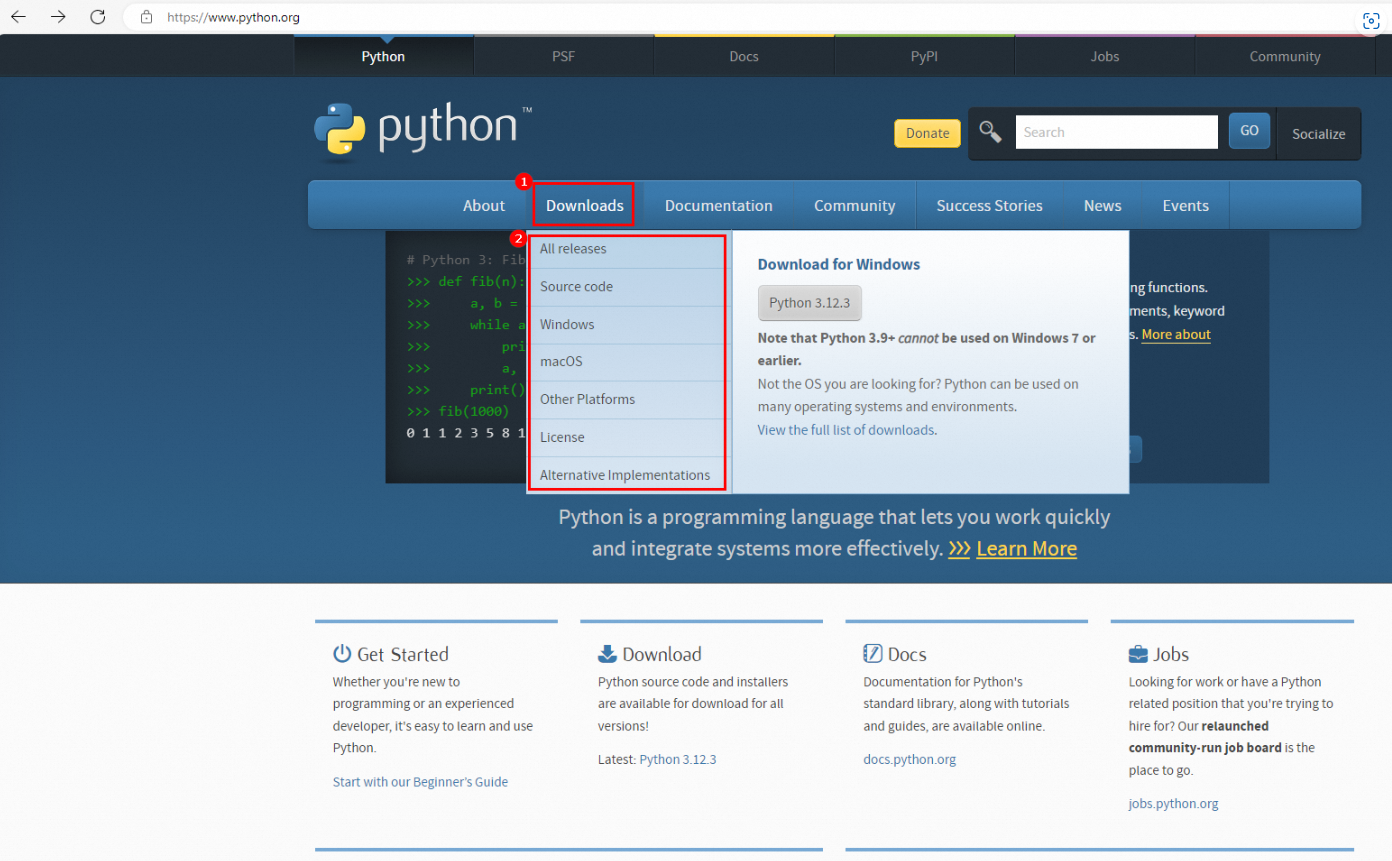Go forward with the browser forward arrow

[58, 17]
